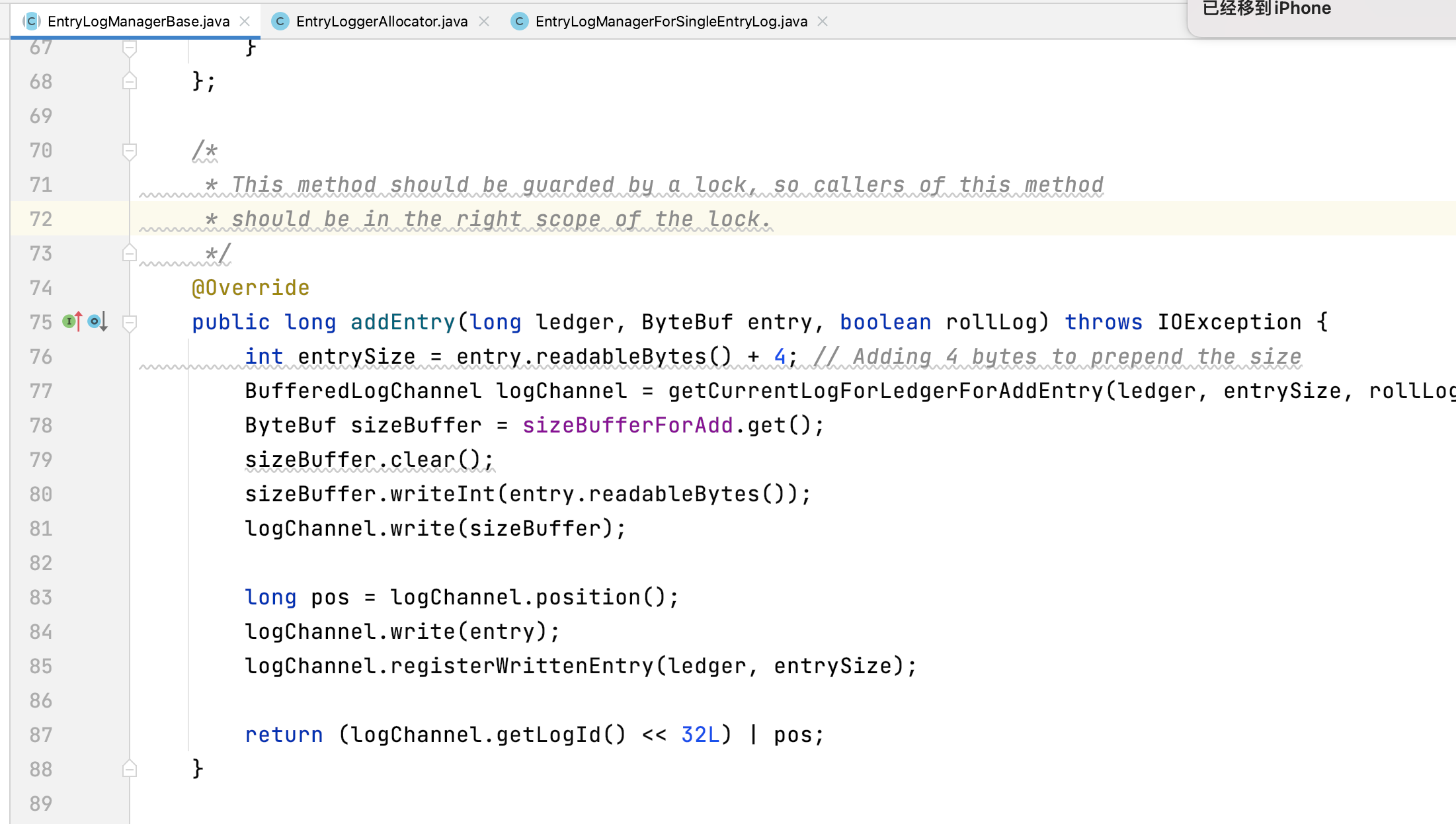Click the @Override annotation
1456x824 pixels.
251,288
